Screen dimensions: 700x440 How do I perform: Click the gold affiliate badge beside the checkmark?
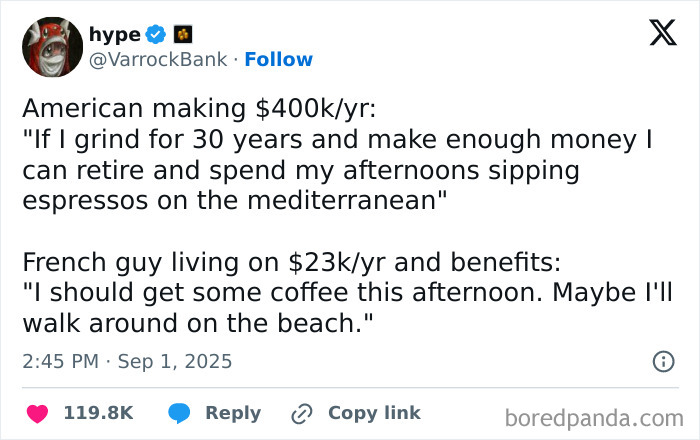[x=182, y=35]
